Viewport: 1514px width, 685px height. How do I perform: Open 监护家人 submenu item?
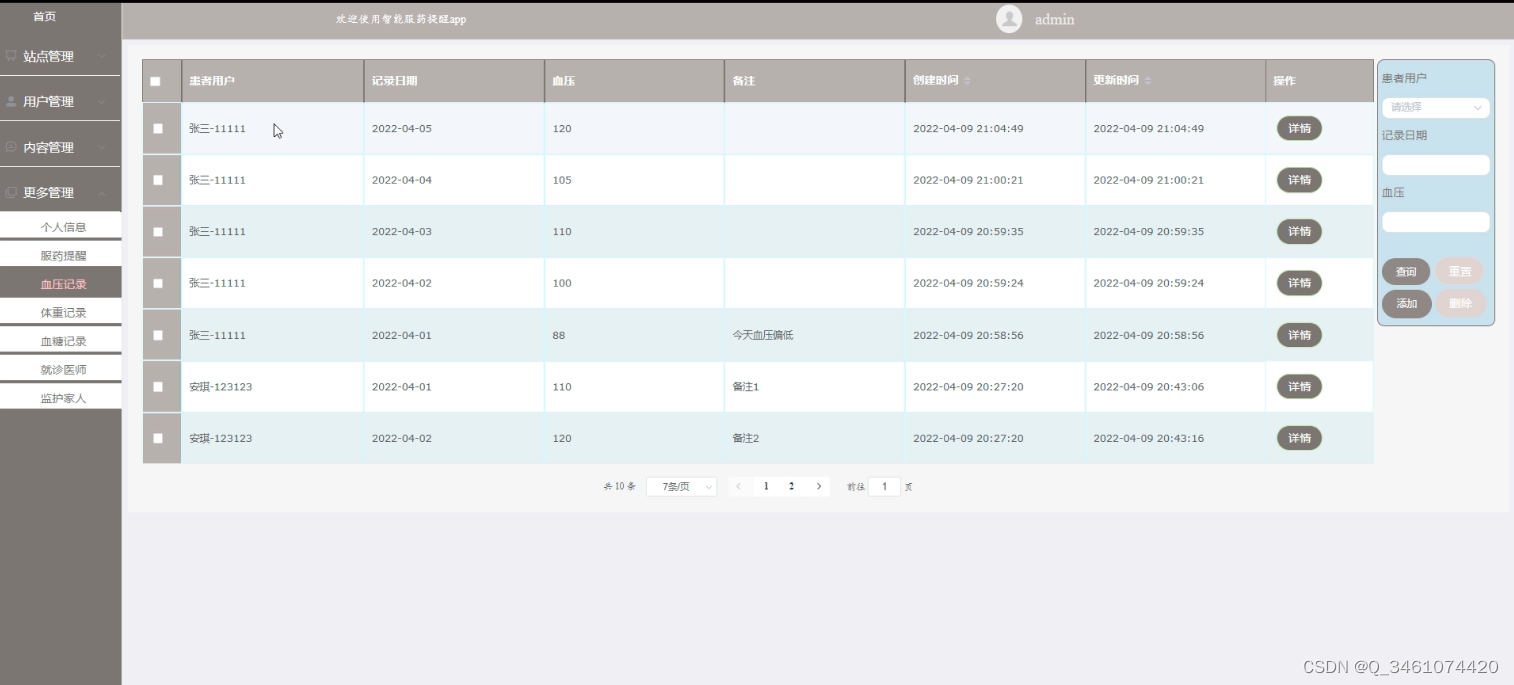pos(61,398)
